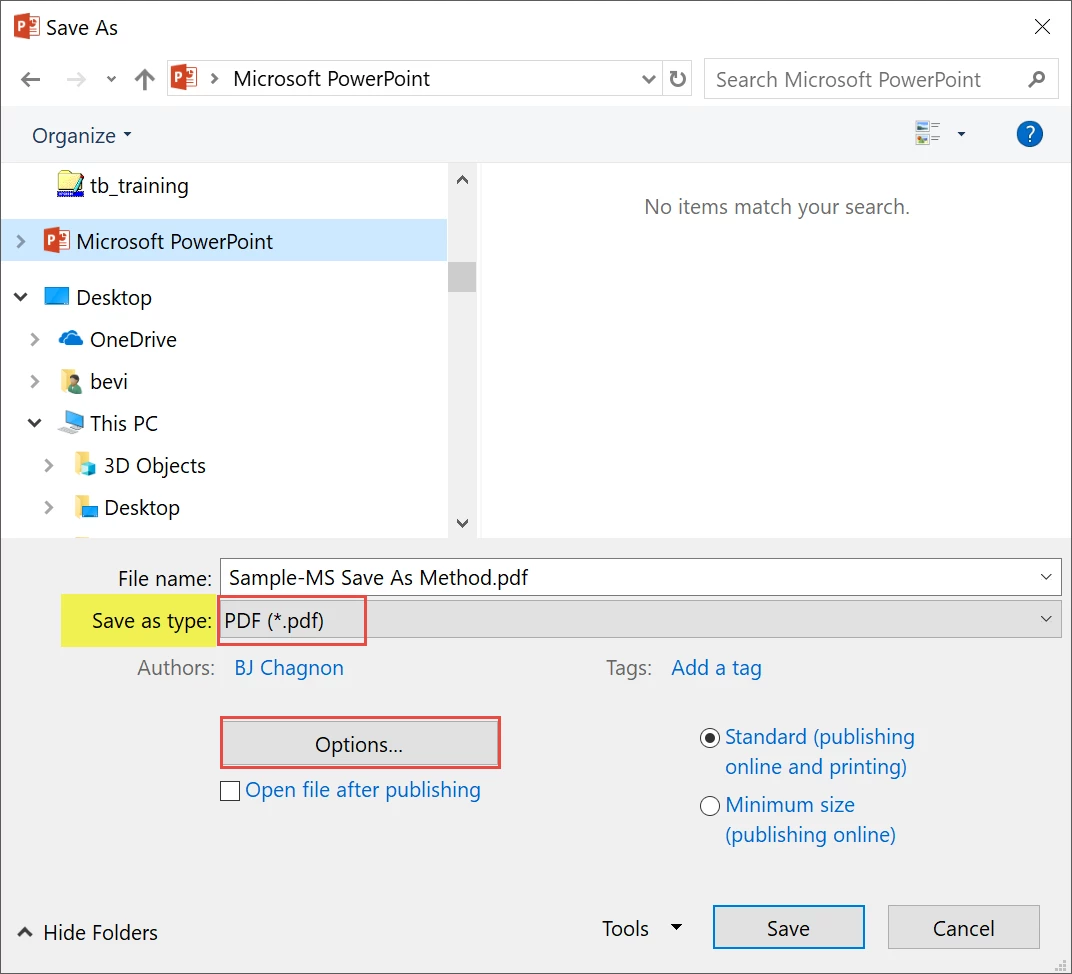Open the PDF Options dialog

360,743
